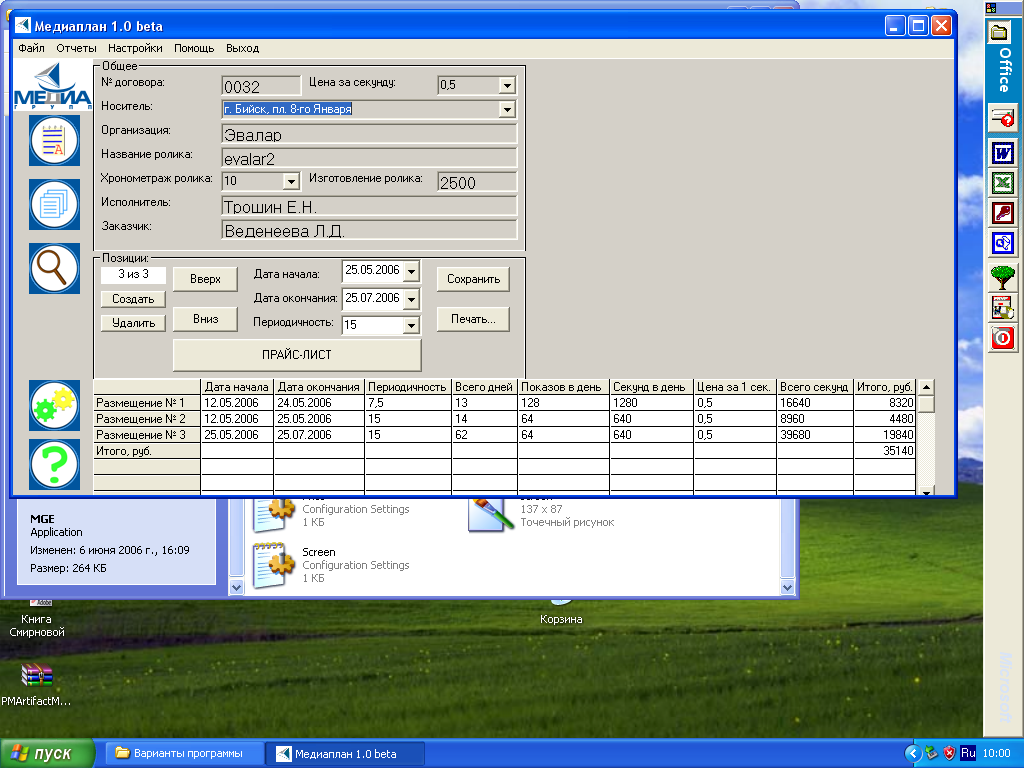1024x768 pixels.
Task: Expand the Носитель combo box
Action: coord(506,109)
